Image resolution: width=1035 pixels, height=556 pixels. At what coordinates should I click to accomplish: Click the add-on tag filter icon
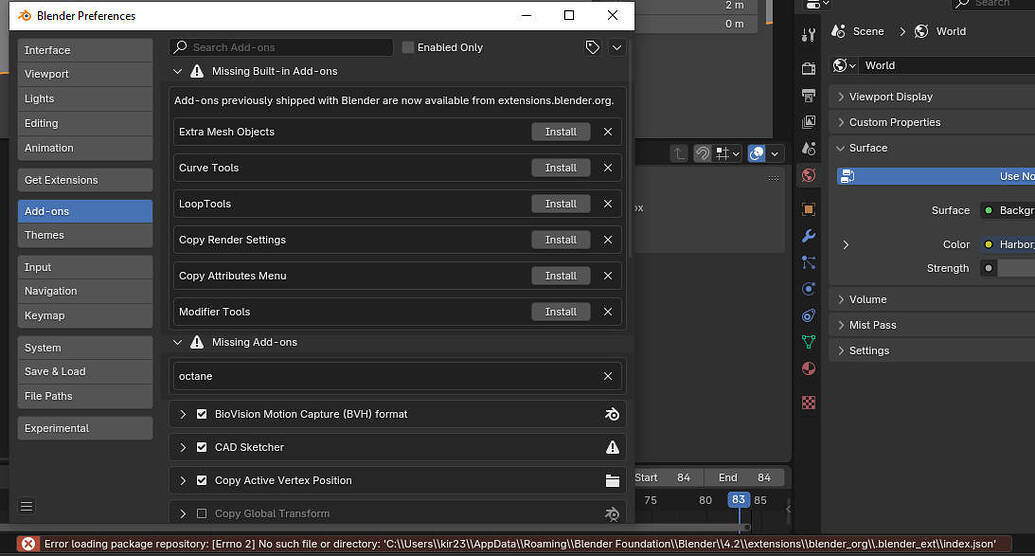(592, 48)
